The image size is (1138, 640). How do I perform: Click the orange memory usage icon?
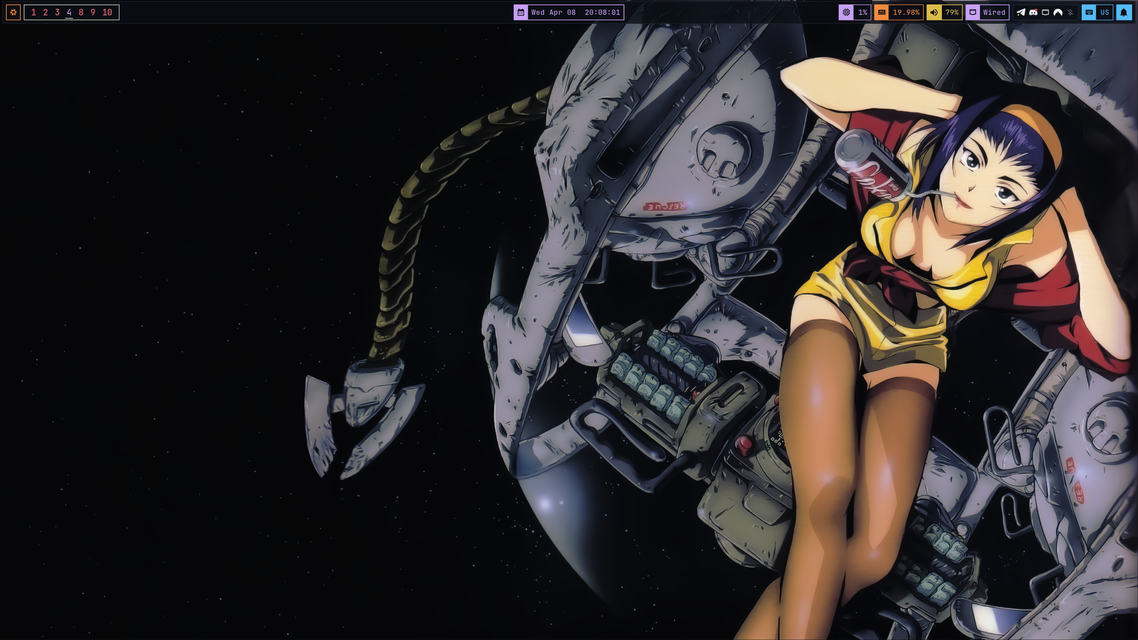click(x=881, y=12)
